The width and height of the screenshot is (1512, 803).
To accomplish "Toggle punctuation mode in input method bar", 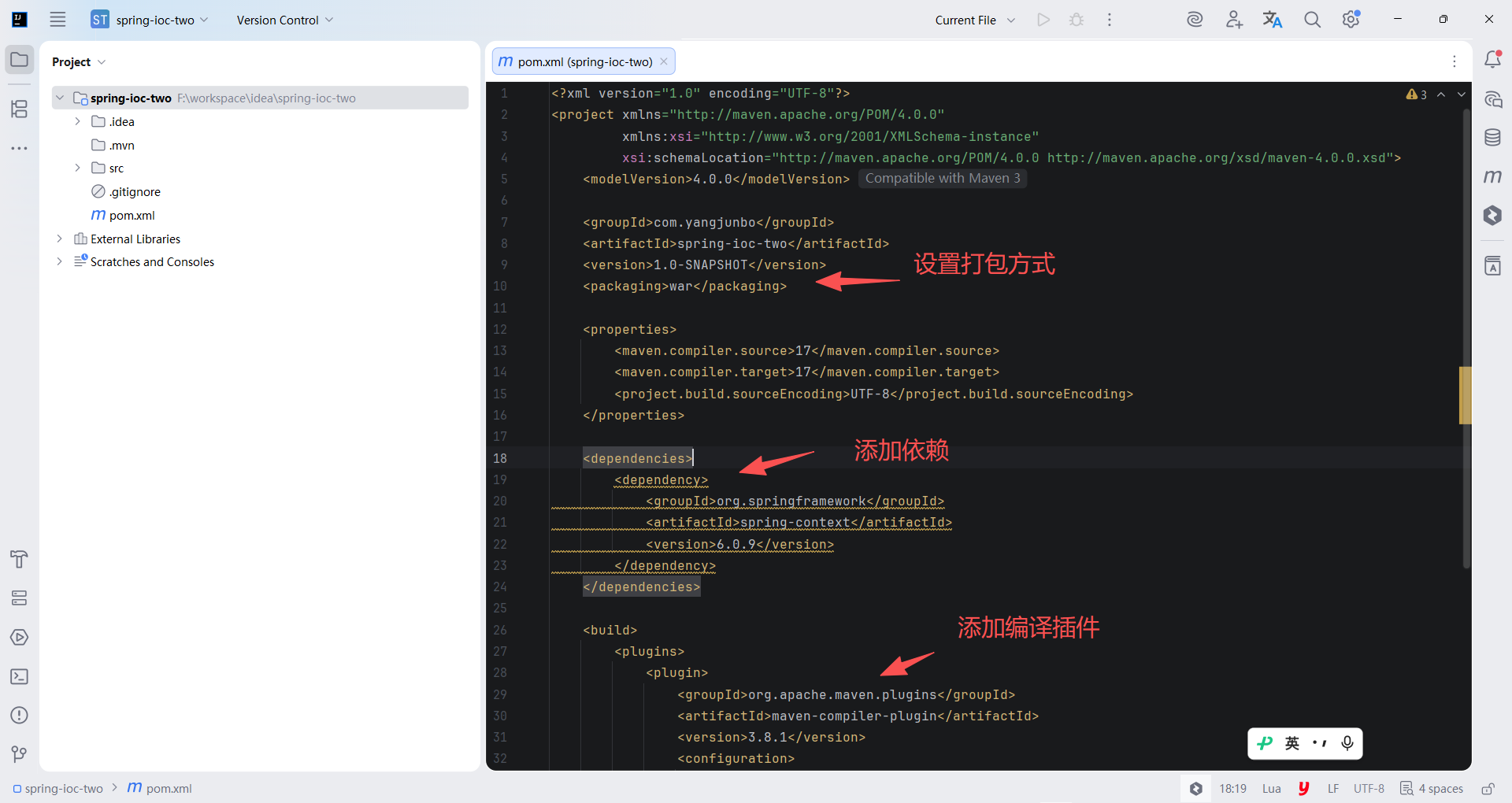I will (x=1320, y=743).
